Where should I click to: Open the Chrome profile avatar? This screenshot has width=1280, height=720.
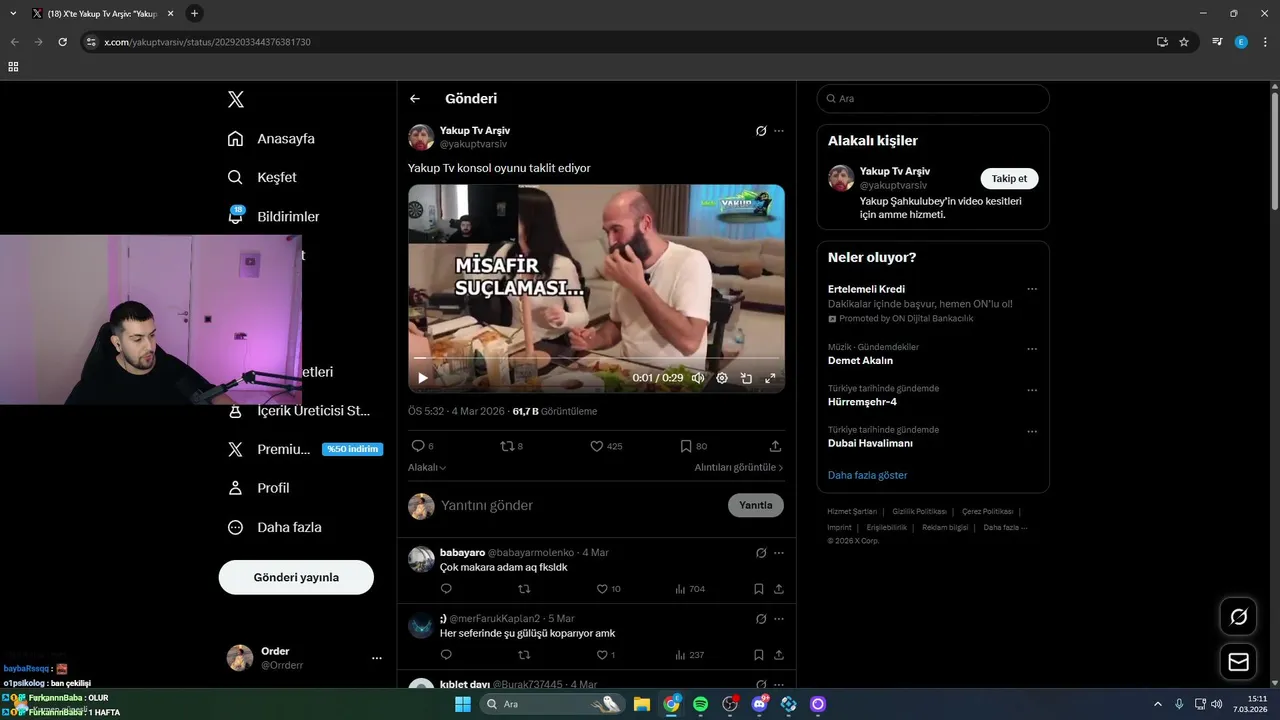(1241, 42)
